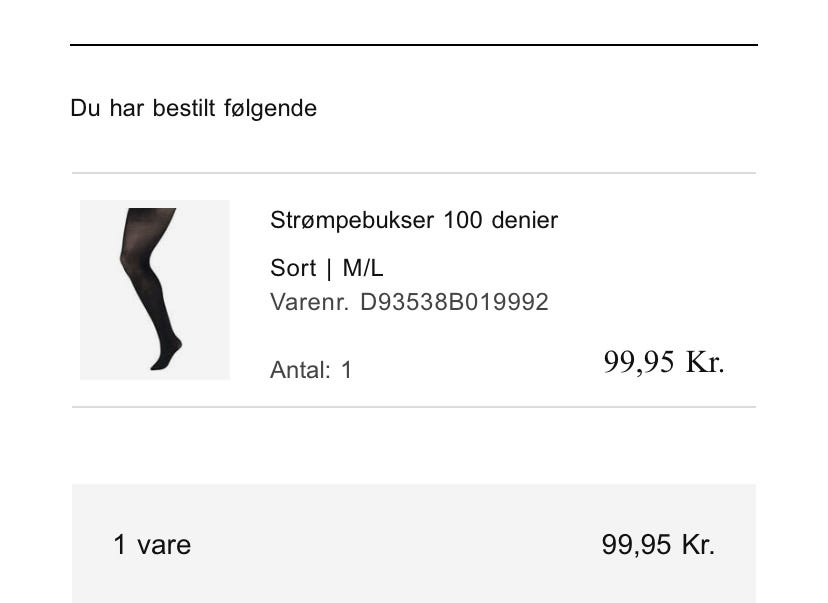Click the Varenr. label
Screen dimensions: 828x603
pos(309,302)
